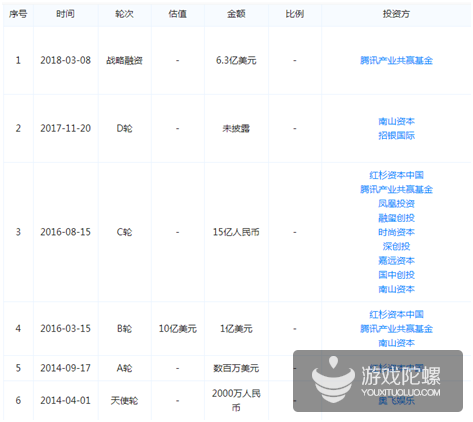Screen dimensions: 473x422
Task: Open the 国中创投 investor link
Action: point(396,275)
